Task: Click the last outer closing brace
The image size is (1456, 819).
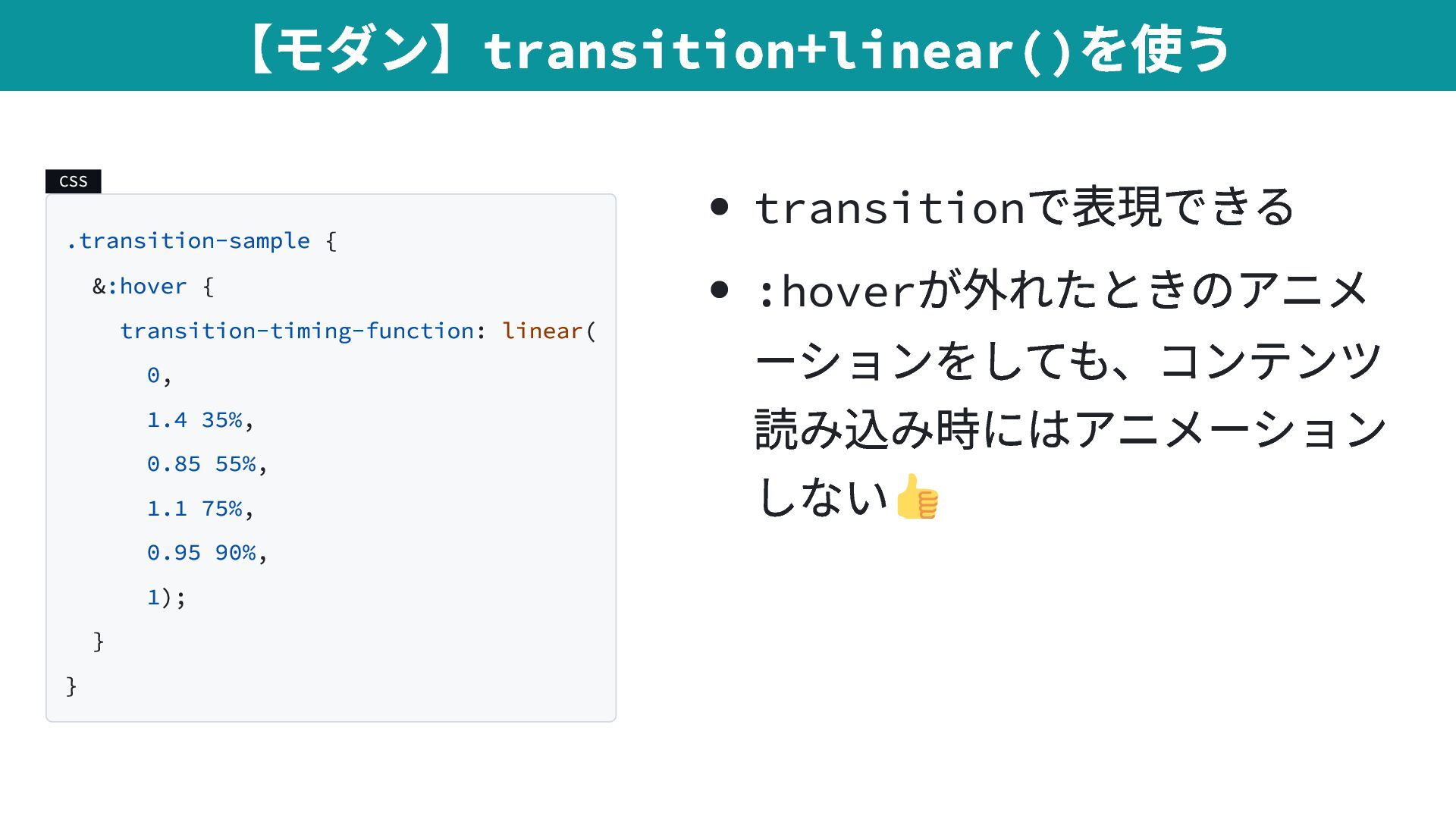Action: click(x=71, y=686)
